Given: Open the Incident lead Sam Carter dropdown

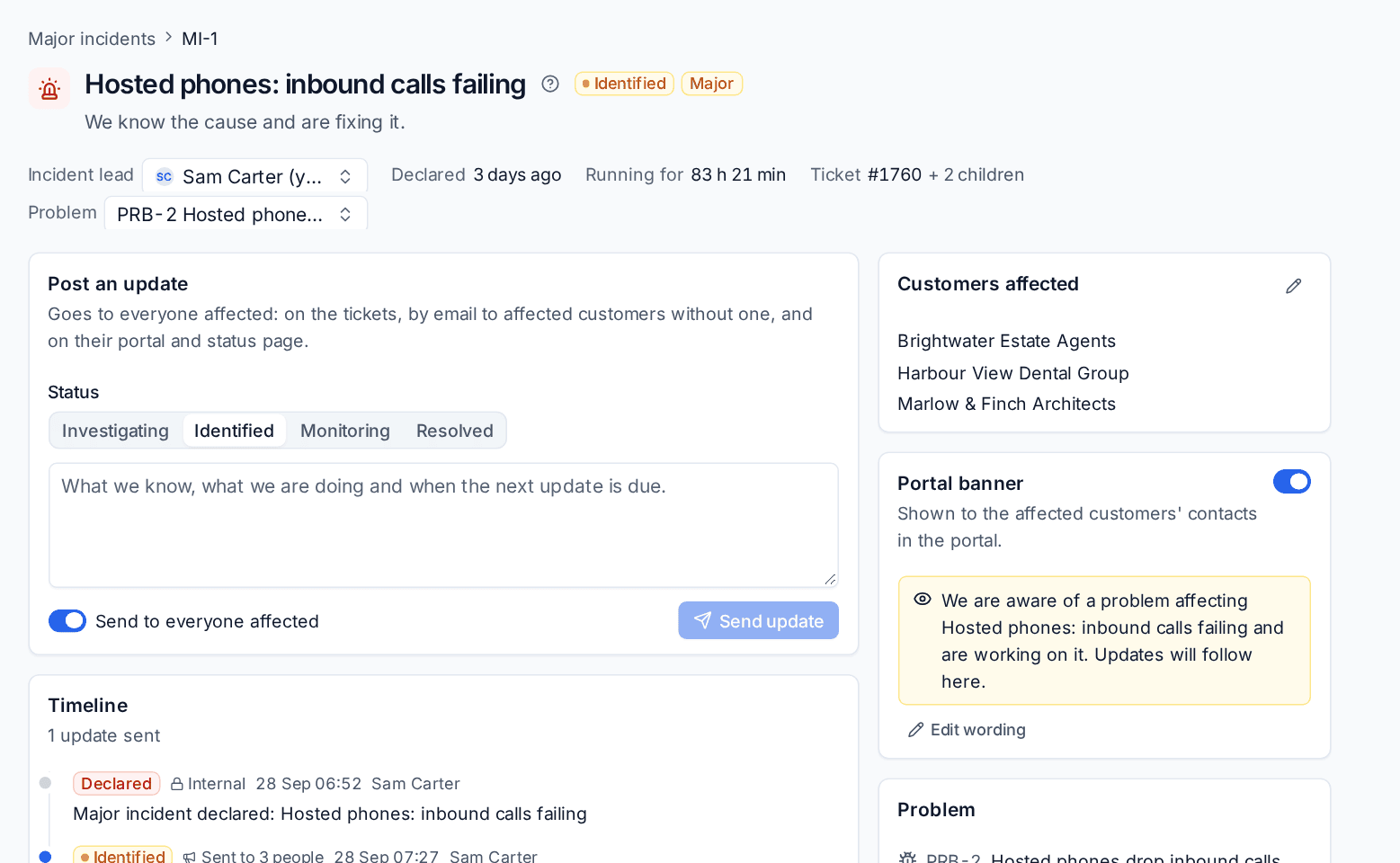Looking at the screenshot, I should point(254,176).
